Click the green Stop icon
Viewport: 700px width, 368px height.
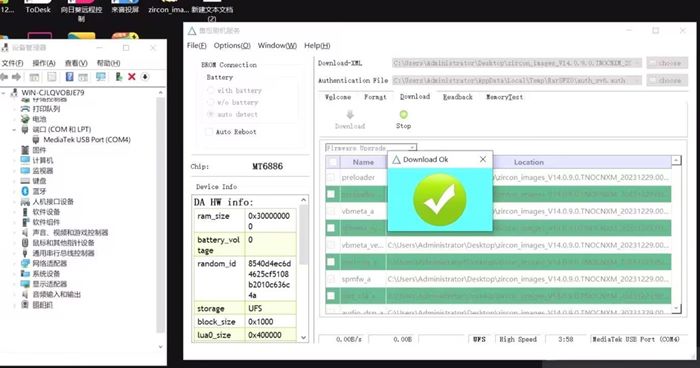(x=404, y=115)
